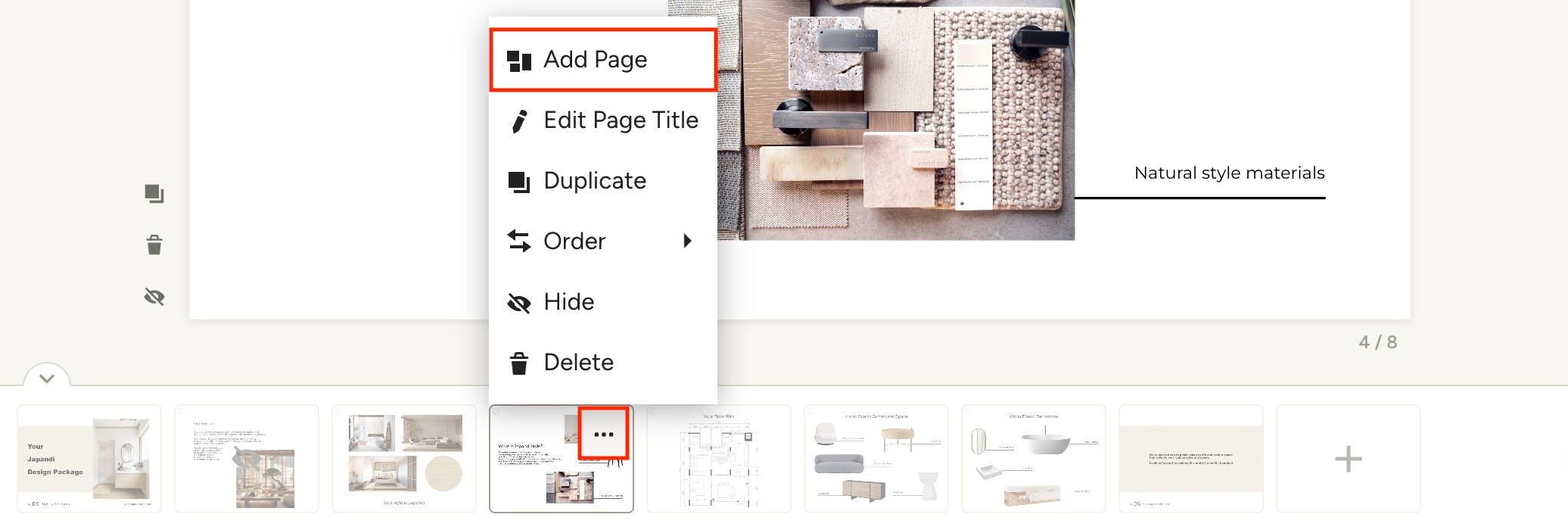Open the Floor Plan page thumbnail
Viewport: 1568px width, 530px height.
click(719, 459)
